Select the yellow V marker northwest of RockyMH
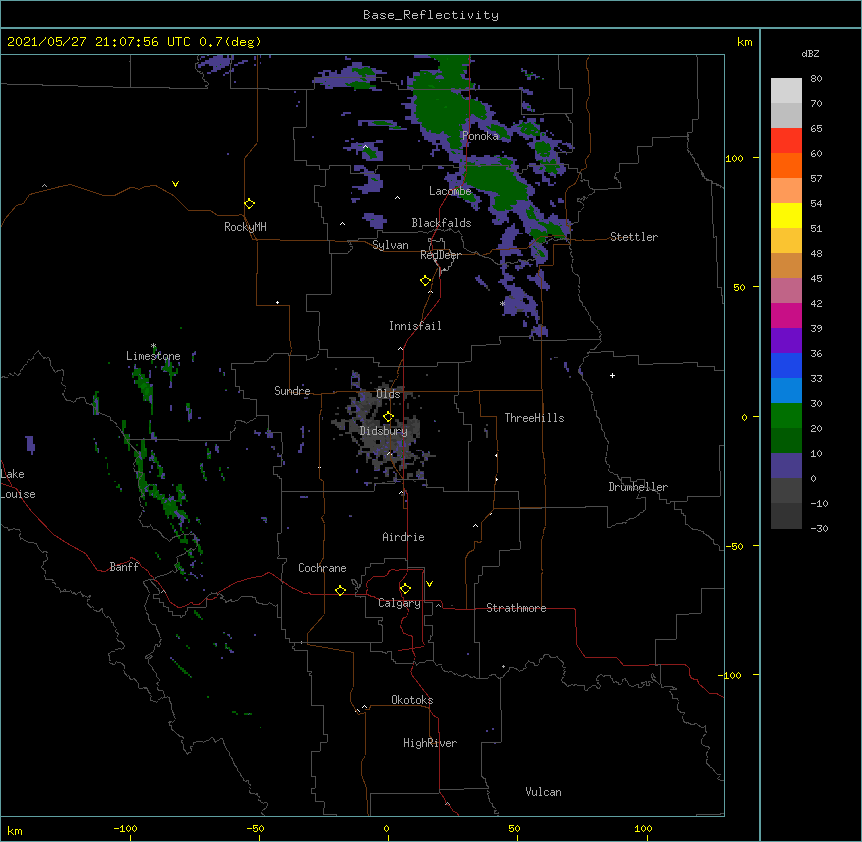The height and width of the screenshot is (842, 862). tap(175, 184)
